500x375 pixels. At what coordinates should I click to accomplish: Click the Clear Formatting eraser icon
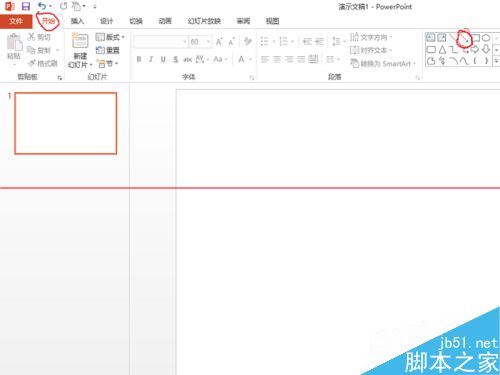pyautogui.click(x=248, y=41)
